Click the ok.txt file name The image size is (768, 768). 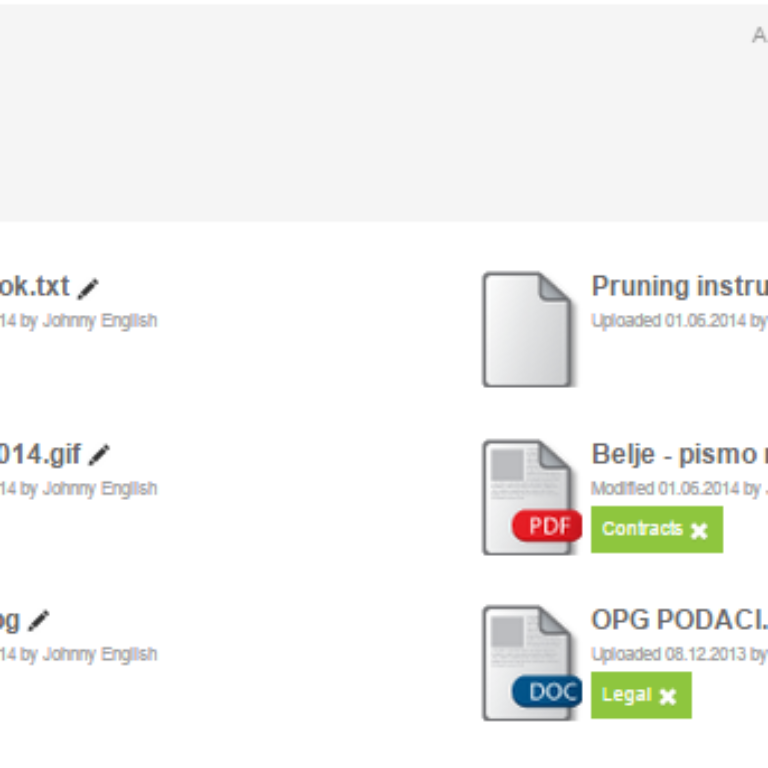point(35,286)
